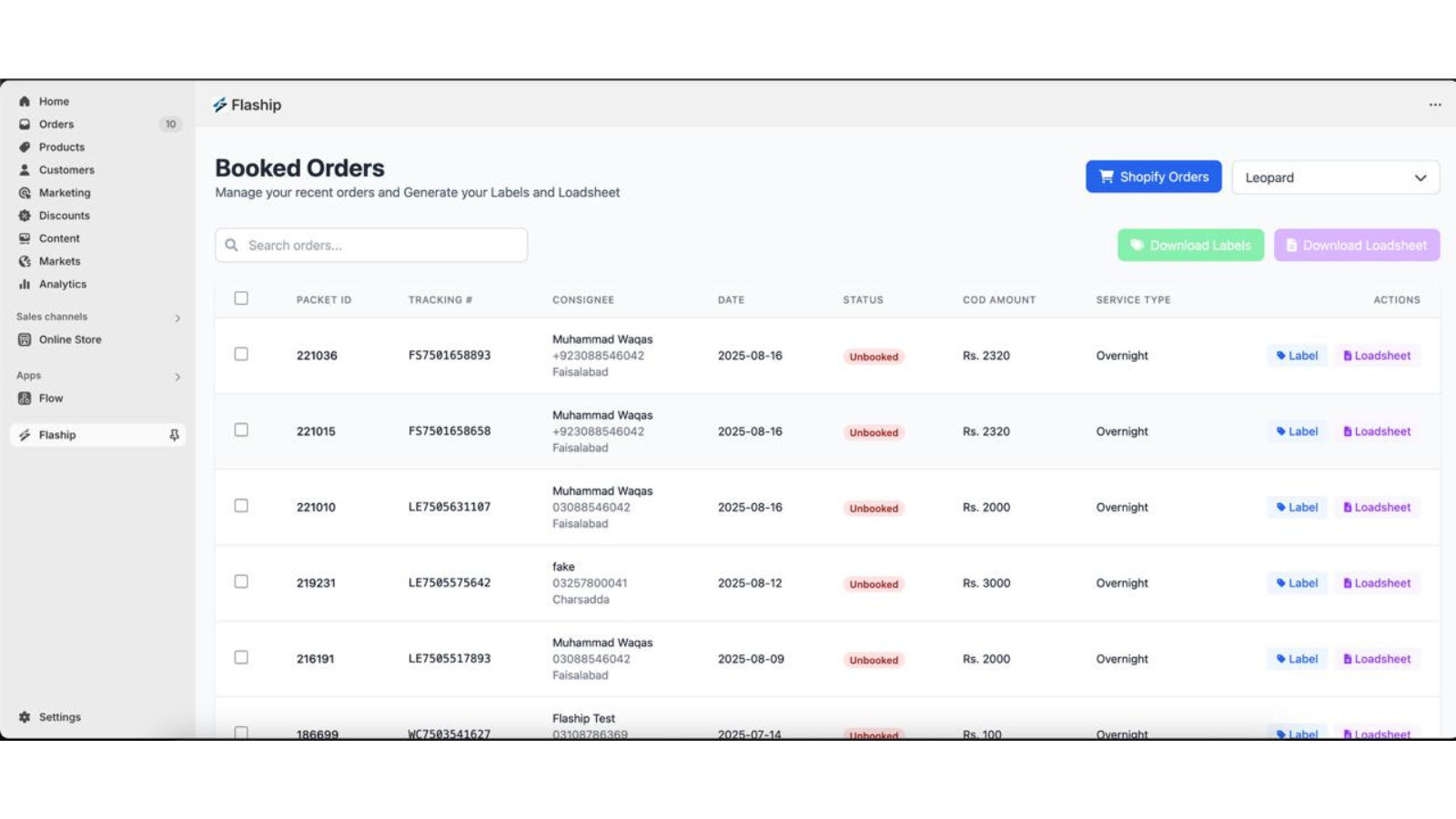Screen dimensions: 1456x819
Task: Click the COD amount Rs. 3000
Action: [986, 583]
